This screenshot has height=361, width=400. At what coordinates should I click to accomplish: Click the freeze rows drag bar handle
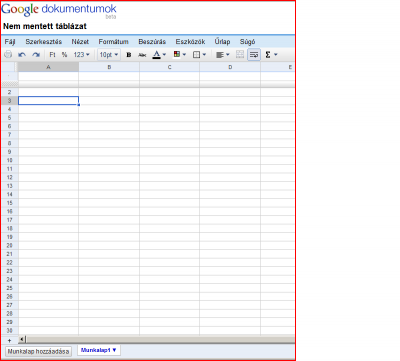tap(10, 84)
